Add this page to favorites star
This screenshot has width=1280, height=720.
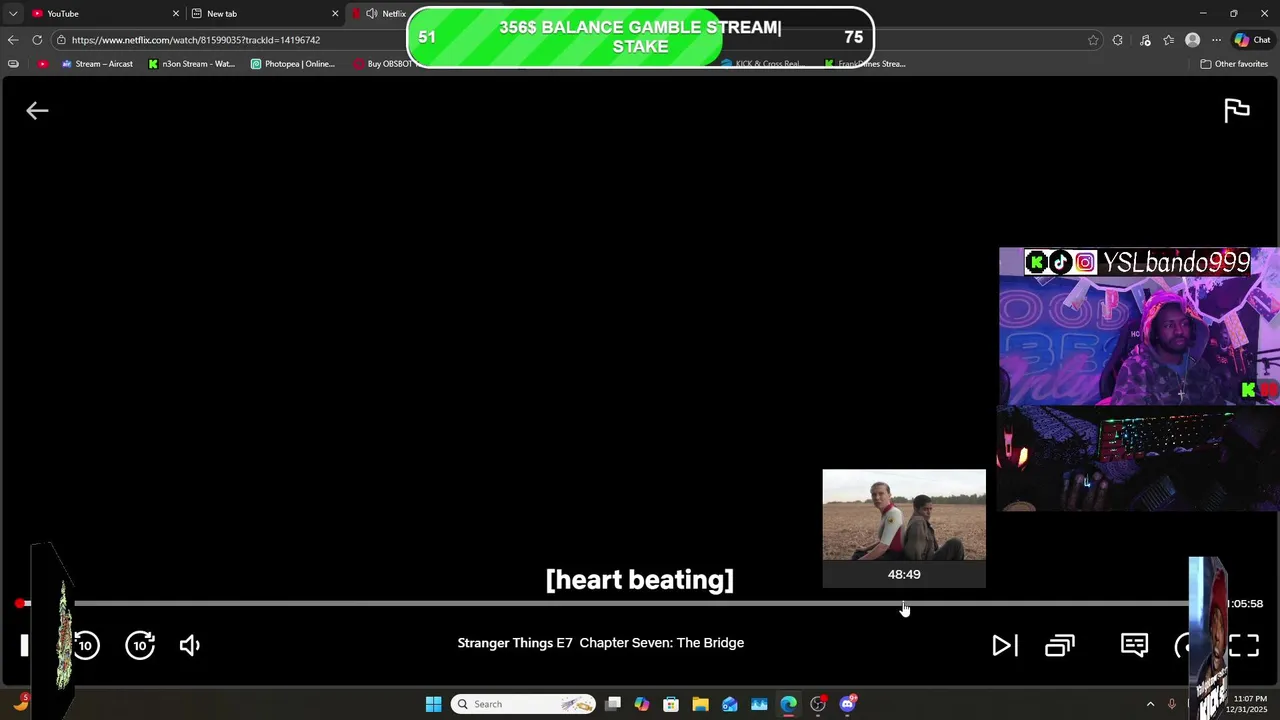1093,40
